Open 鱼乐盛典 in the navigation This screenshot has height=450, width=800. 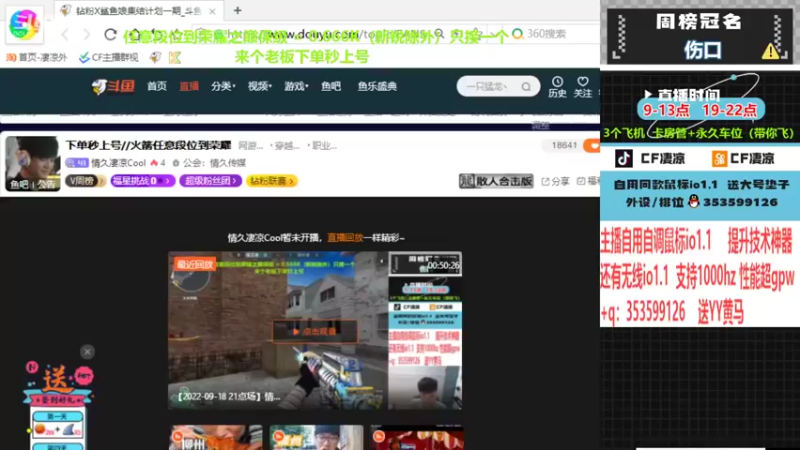(x=377, y=86)
